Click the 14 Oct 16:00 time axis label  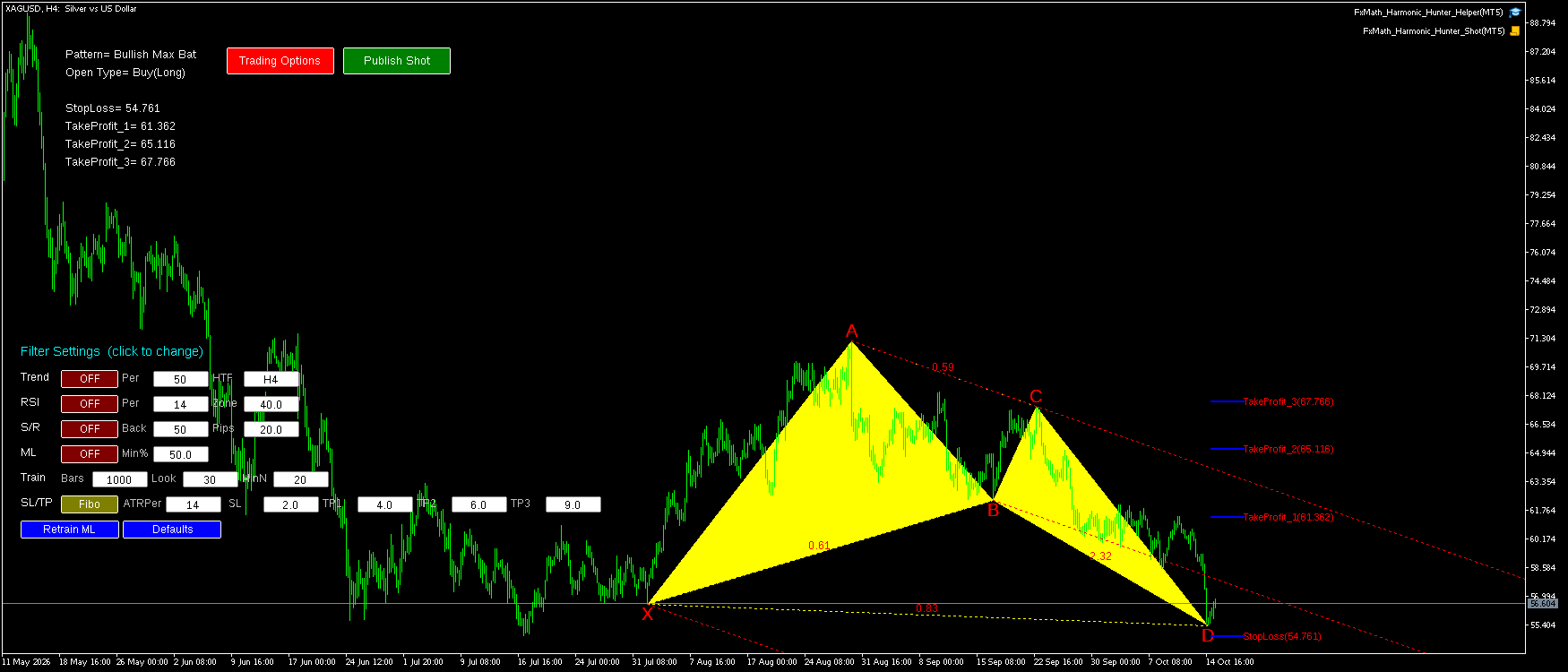tap(1229, 662)
